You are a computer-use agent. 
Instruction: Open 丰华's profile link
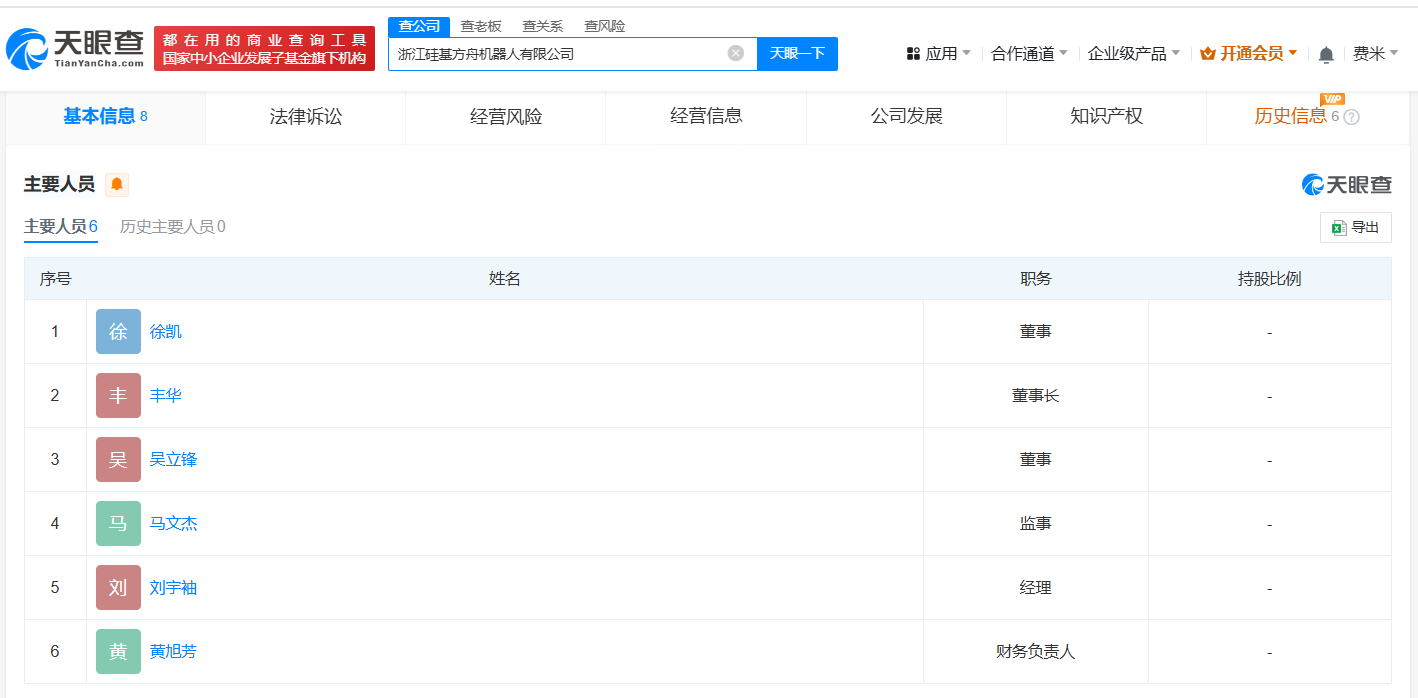click(166, 396)
